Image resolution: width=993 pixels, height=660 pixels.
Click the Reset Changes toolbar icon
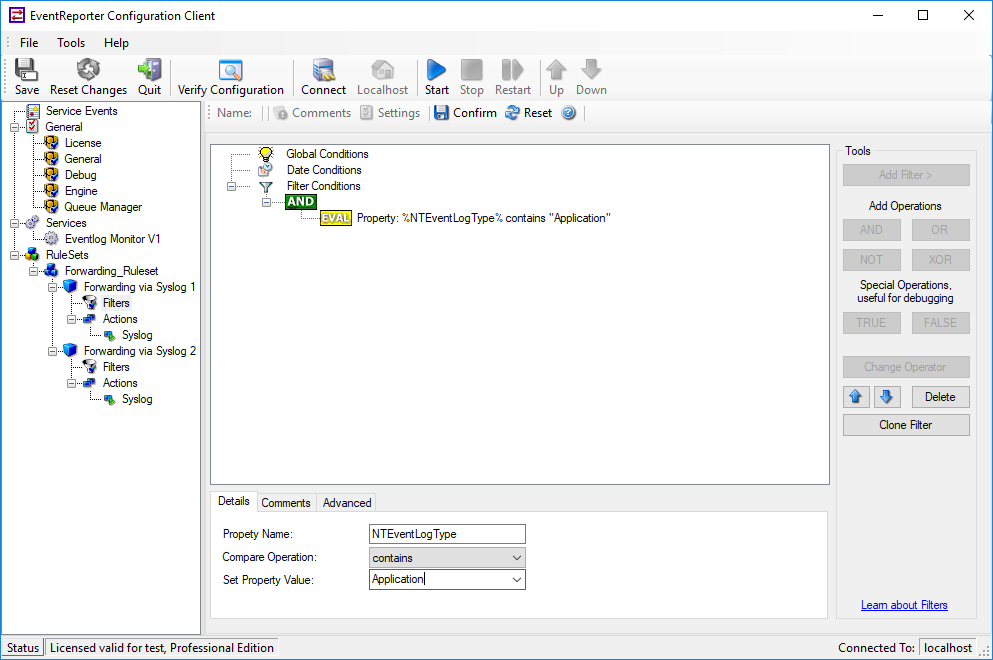point(88,70)
